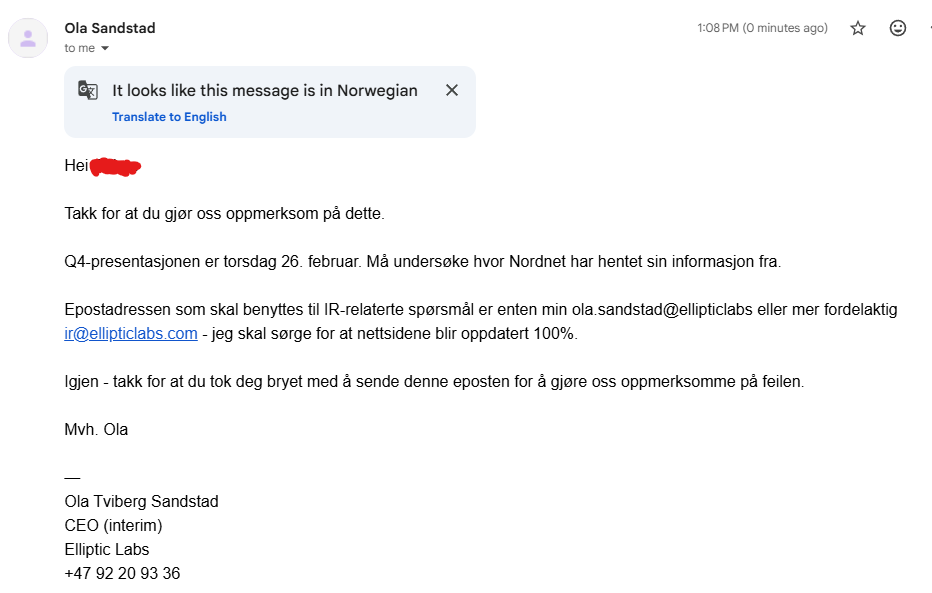This screenshot has height=593, width=932.
Task: Click the translate language icon
Action: click(x=88, y=90)
